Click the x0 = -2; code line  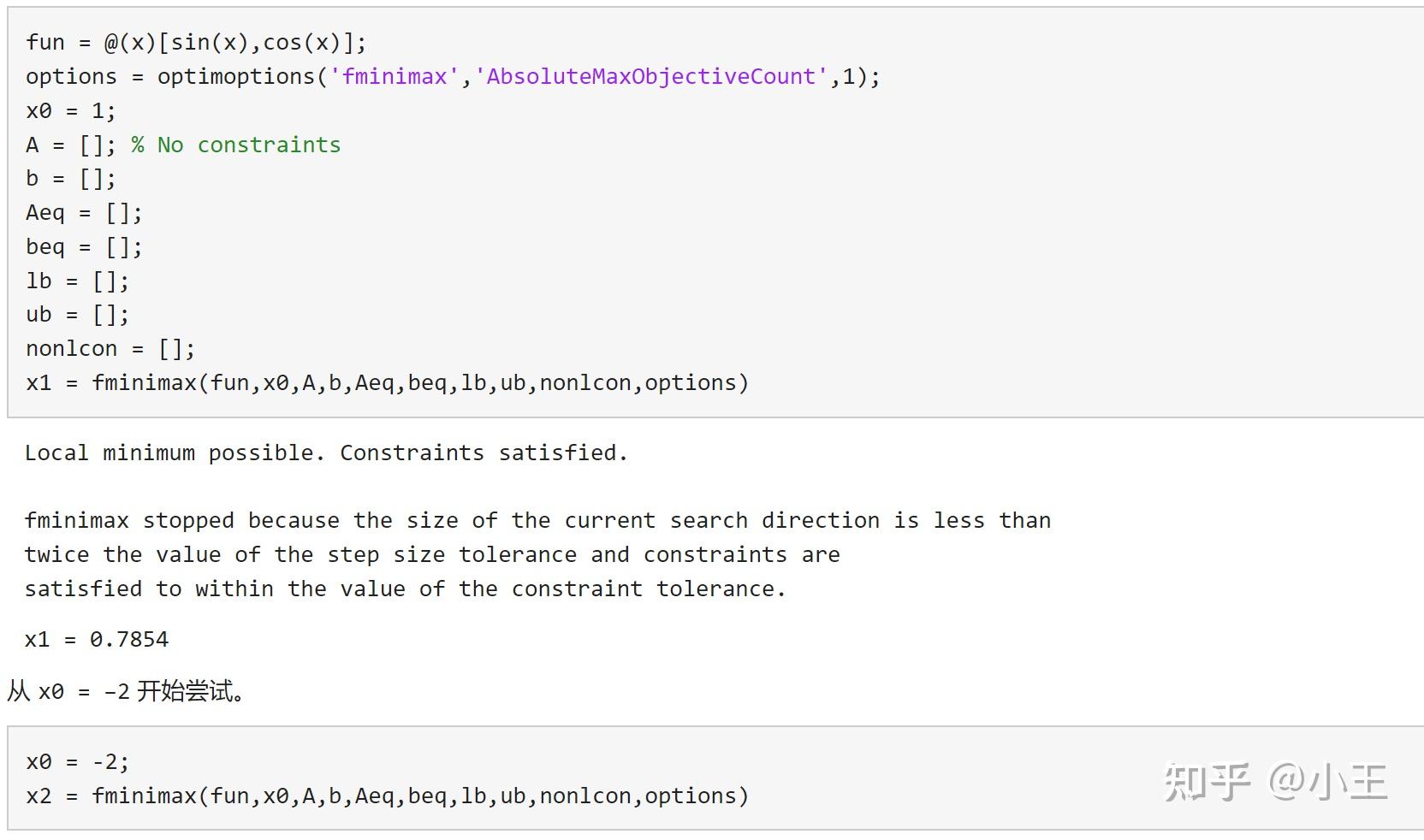77,761
